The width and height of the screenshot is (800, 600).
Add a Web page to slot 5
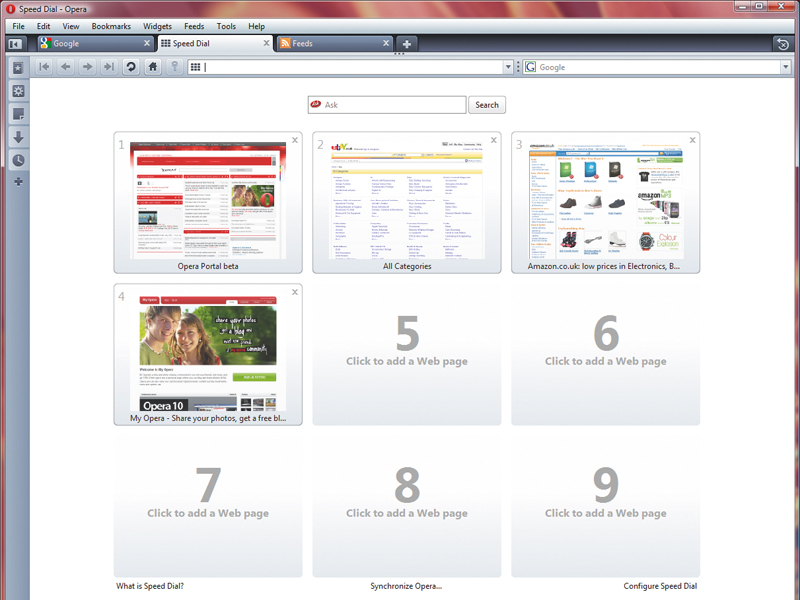[x=407, y=355]
